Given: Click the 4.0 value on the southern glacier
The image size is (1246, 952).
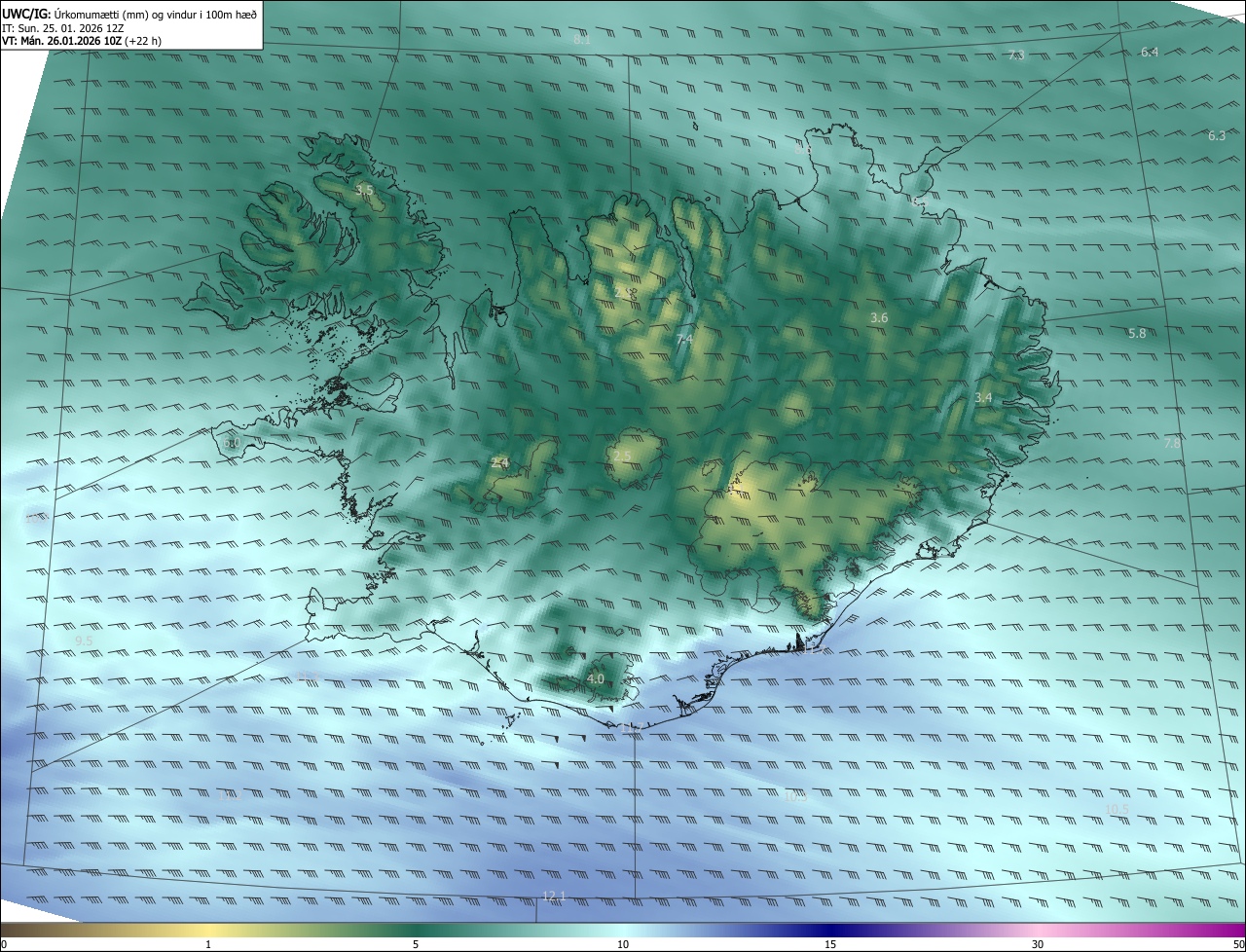Looking at the screenshot, I should click(x=596, y=678).
